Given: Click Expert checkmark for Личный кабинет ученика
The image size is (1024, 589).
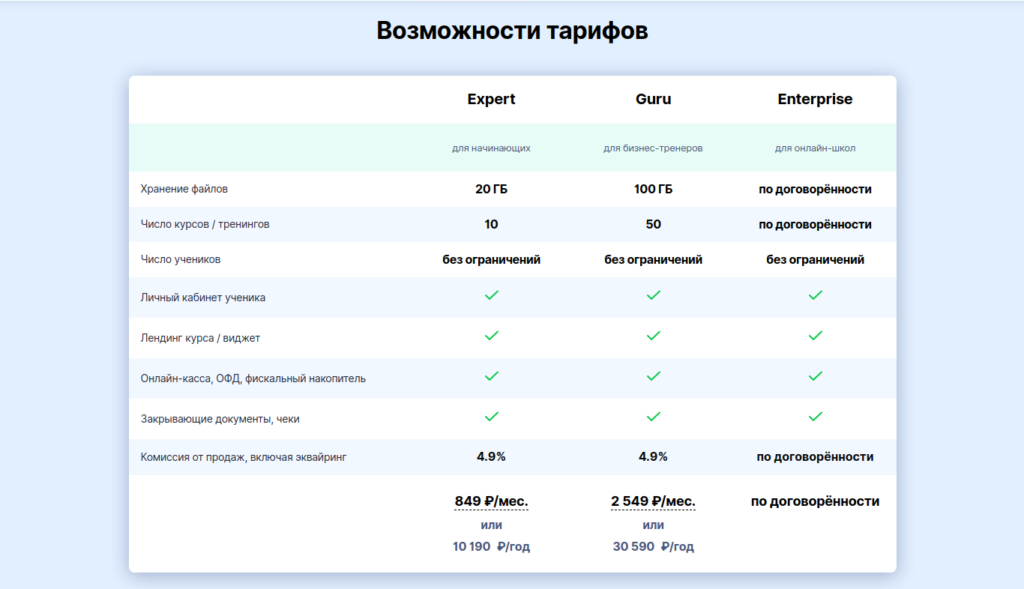Looking at the screenshot, I should pos(491,295).
